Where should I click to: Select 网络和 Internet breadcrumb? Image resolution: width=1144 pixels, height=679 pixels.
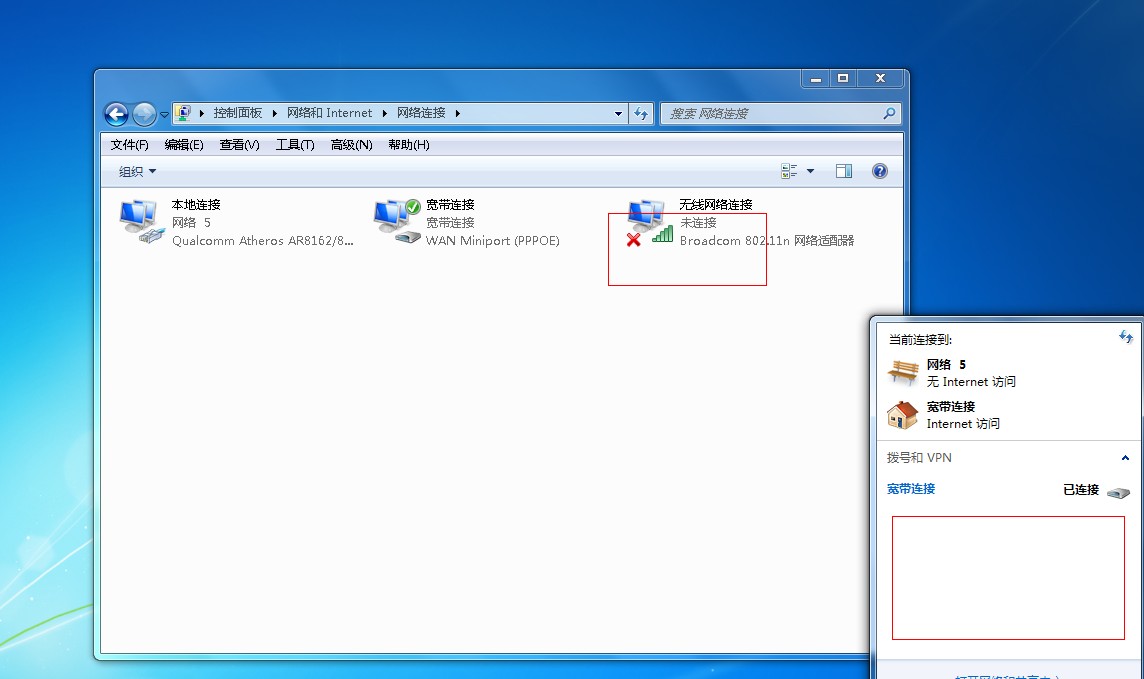coord(329,113)
